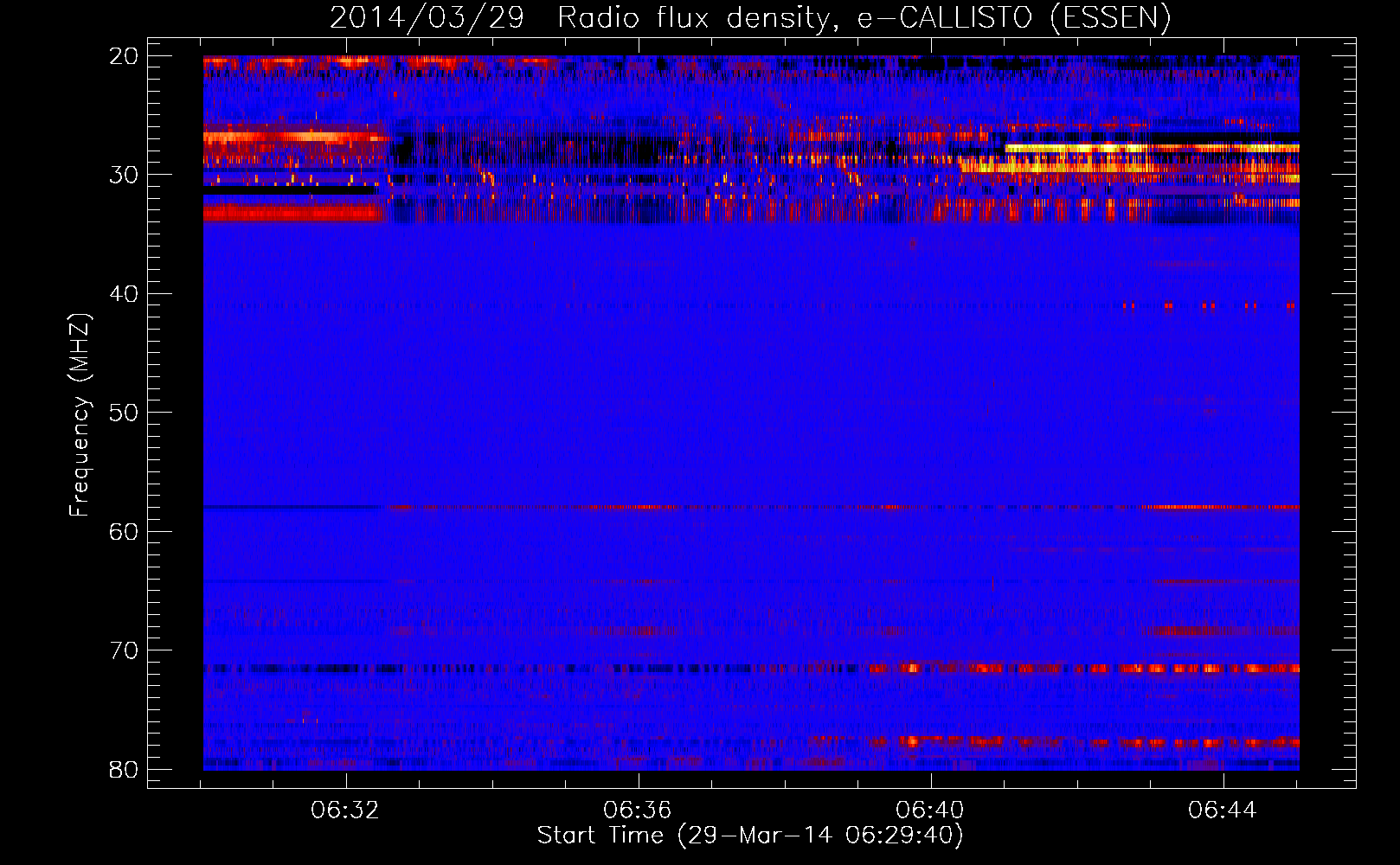Click the 06:40 time tick label

(930, 811)
